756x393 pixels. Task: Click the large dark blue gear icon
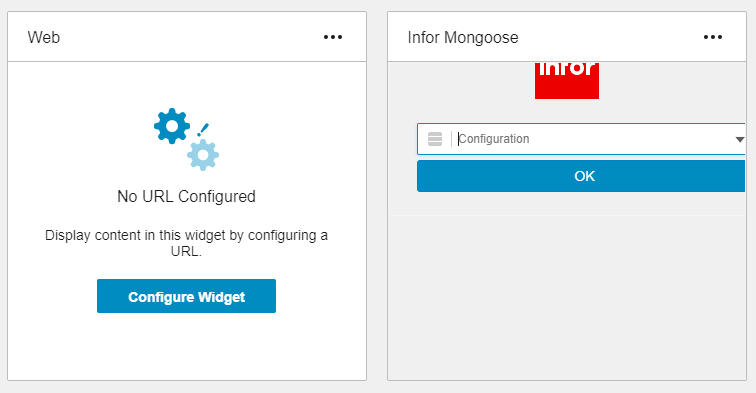click(172, 126)
